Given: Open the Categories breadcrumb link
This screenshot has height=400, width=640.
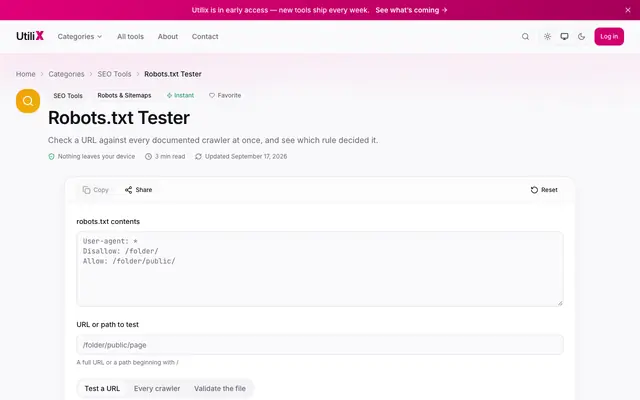Looking at the screenshot, I should [x=66, y=74].
